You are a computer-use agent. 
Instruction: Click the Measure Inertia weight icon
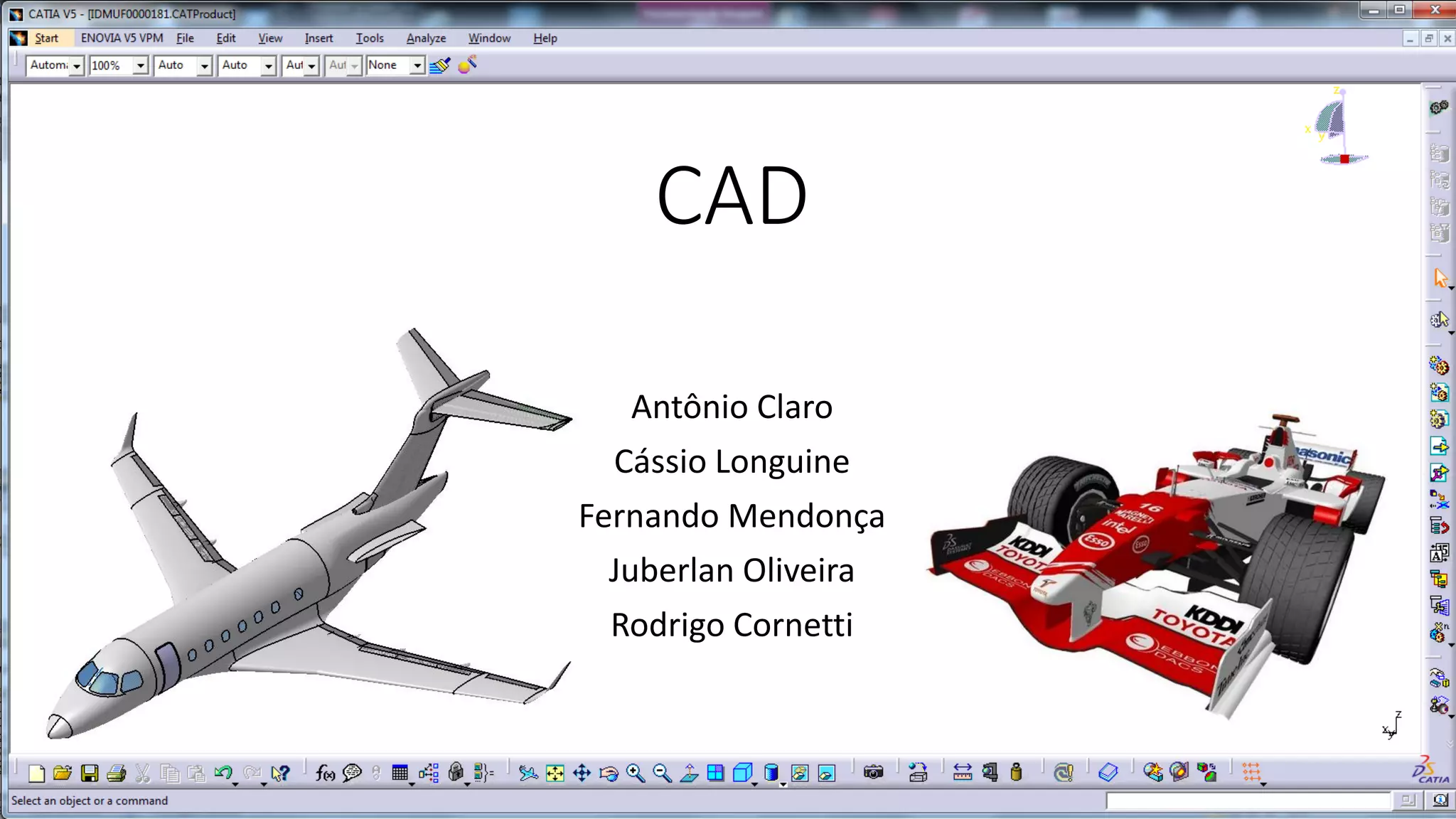(1016, 773)
